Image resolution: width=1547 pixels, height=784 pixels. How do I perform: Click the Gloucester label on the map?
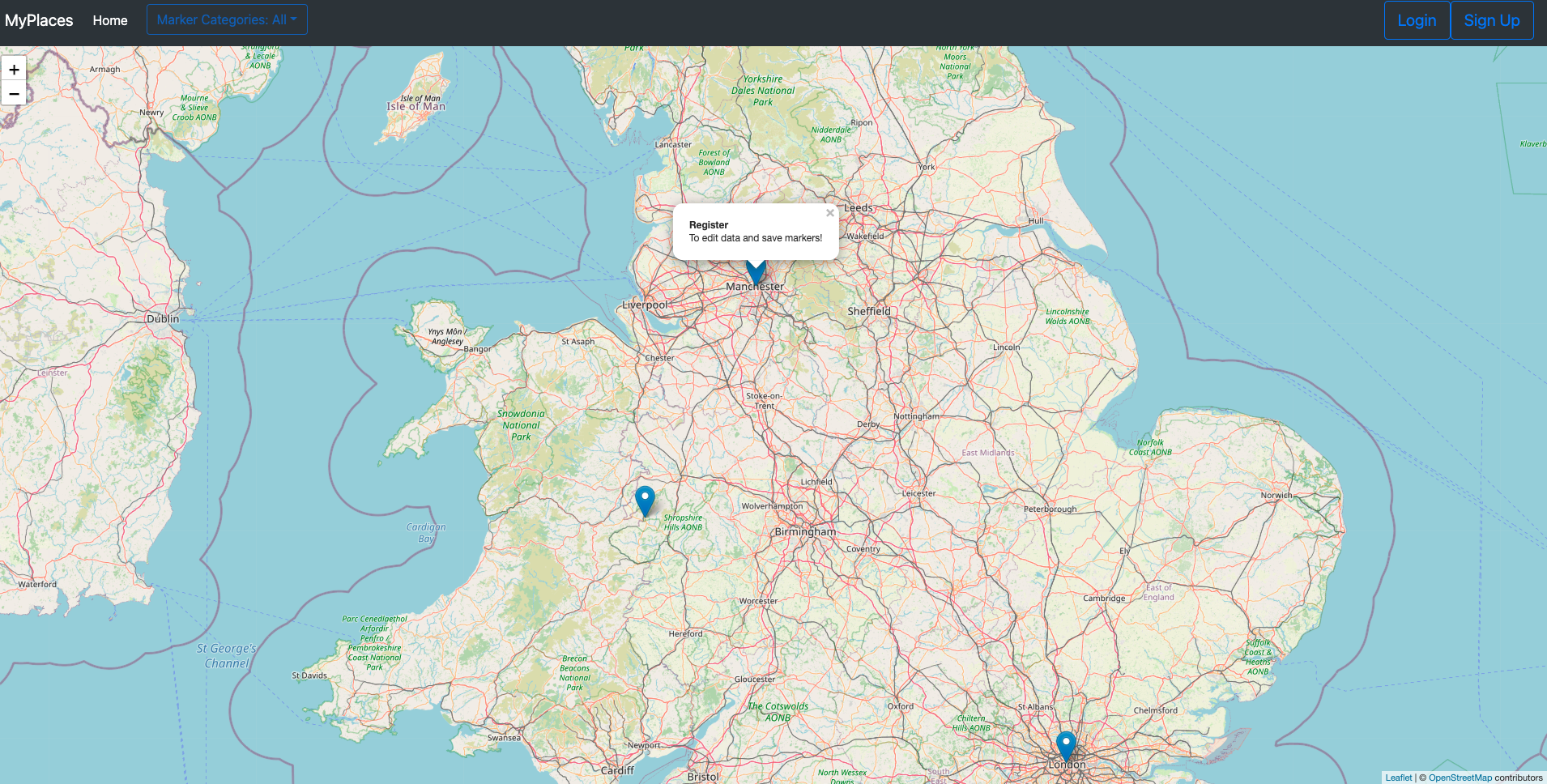(x=755, y=680)
